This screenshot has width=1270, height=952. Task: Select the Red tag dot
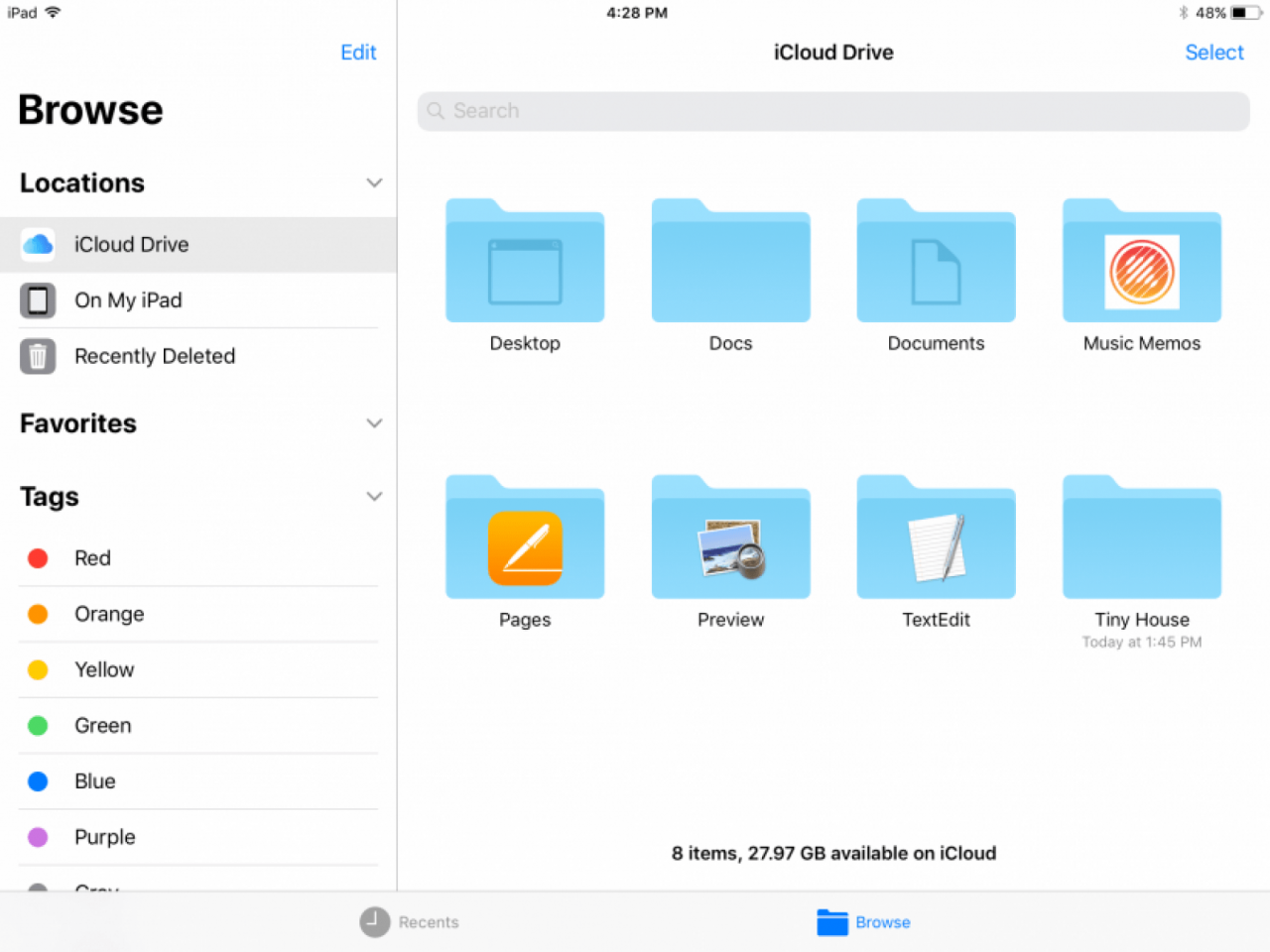[x=38, y=558]
